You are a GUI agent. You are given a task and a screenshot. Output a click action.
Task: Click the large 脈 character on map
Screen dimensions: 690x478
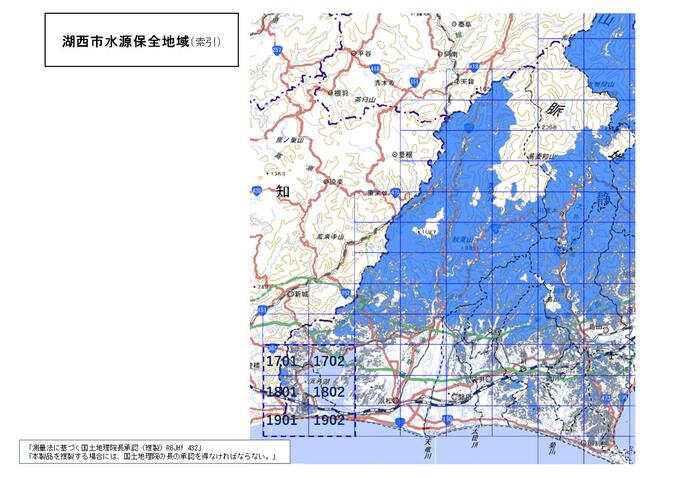point(555,109)
